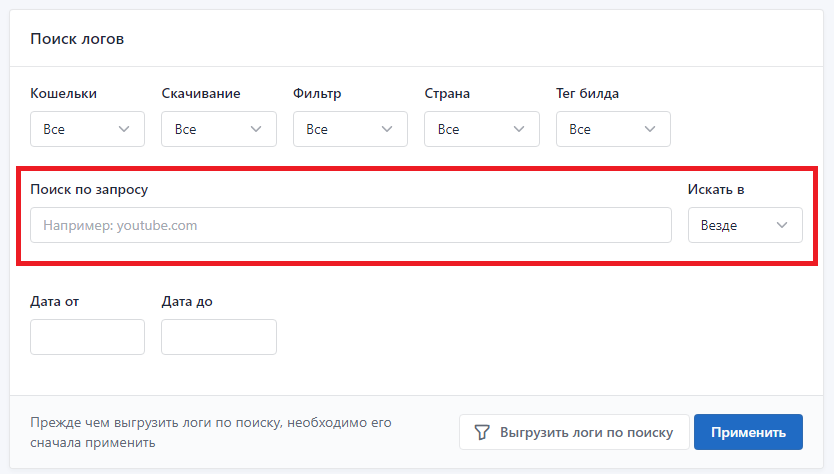Click the funnel icon on the export button
Viewport: 834px width, 474px height.
(x=482, y=433)
